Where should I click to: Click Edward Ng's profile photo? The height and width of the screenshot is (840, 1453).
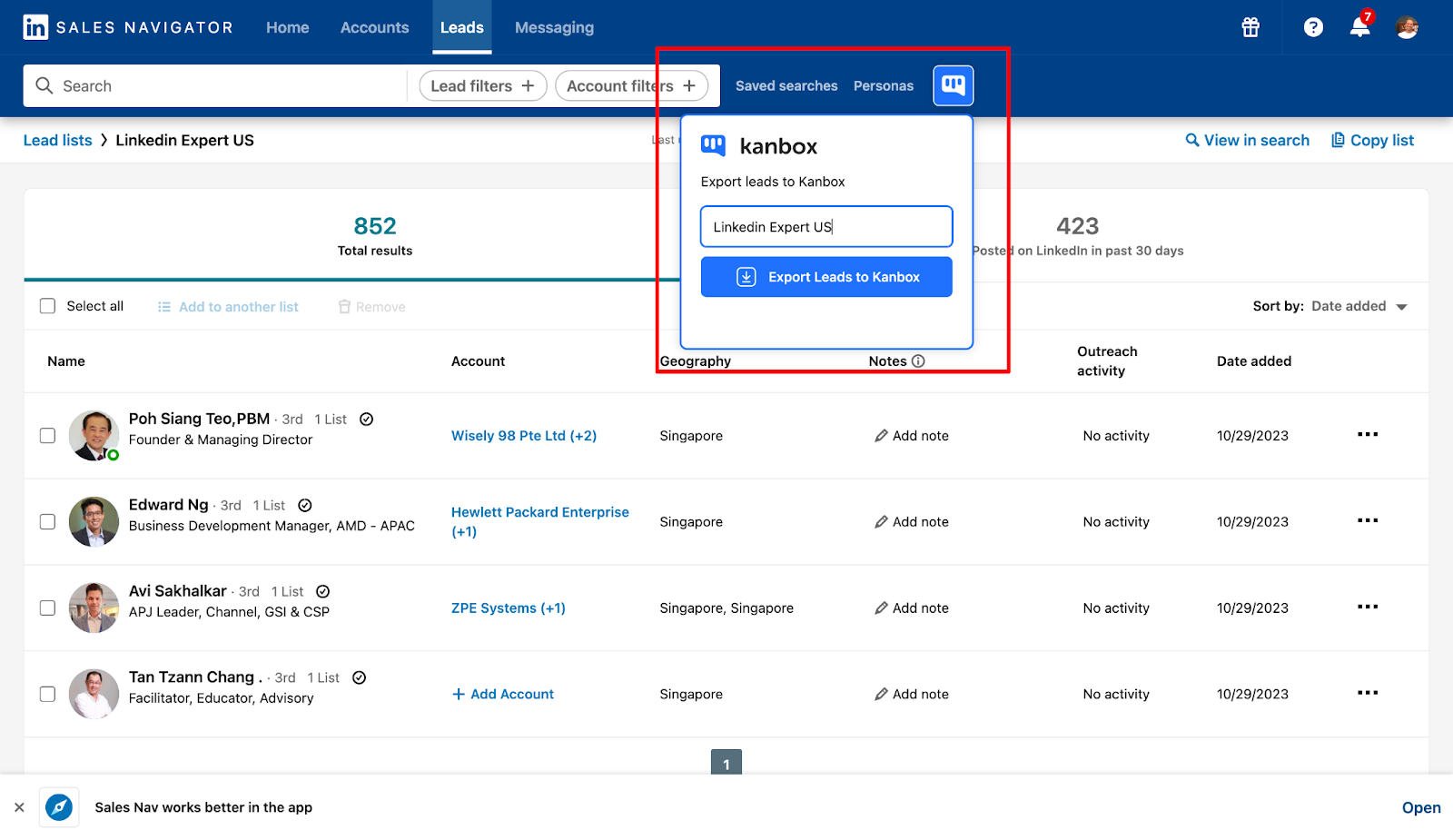coord(94,521)
